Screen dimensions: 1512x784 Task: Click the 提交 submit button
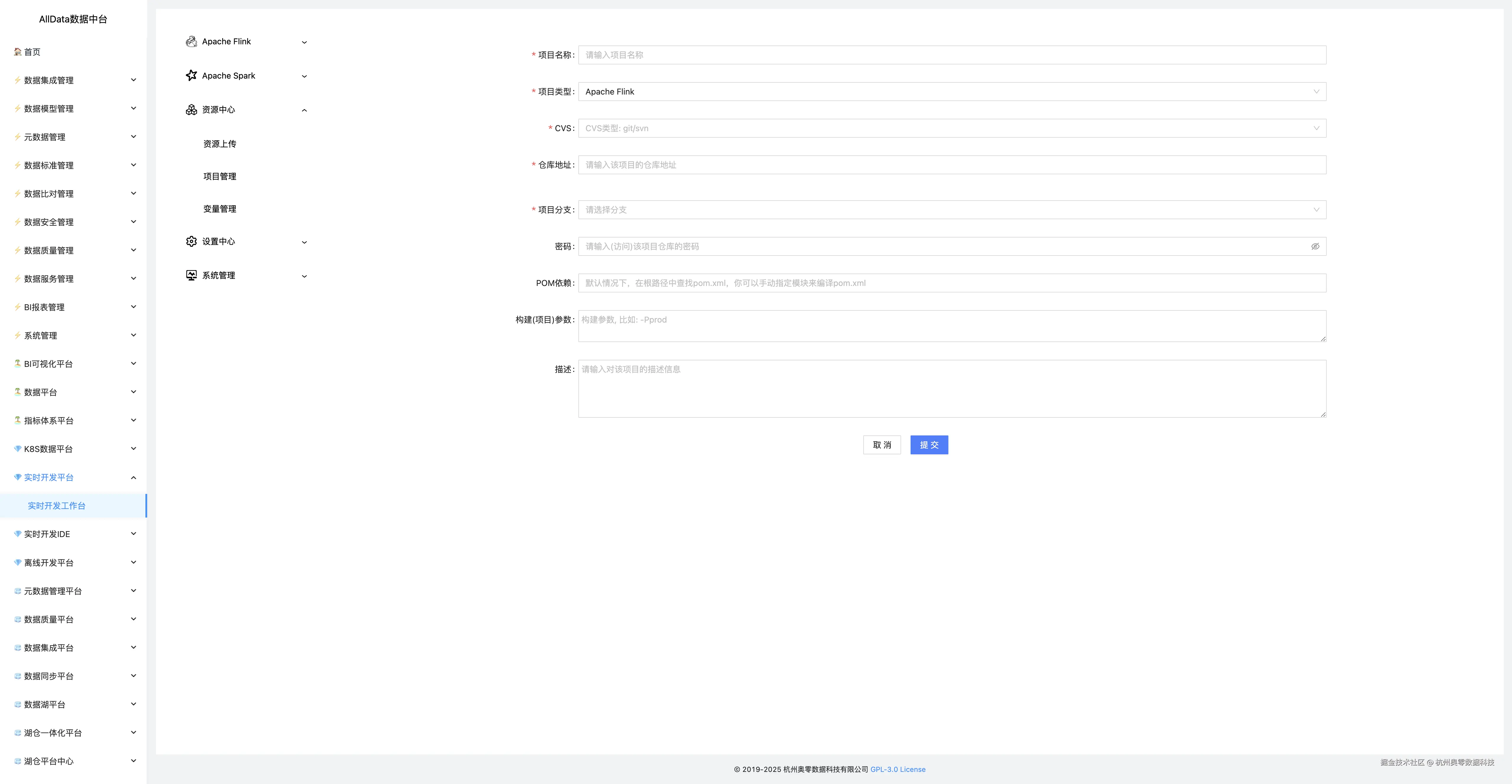point(929,445)
